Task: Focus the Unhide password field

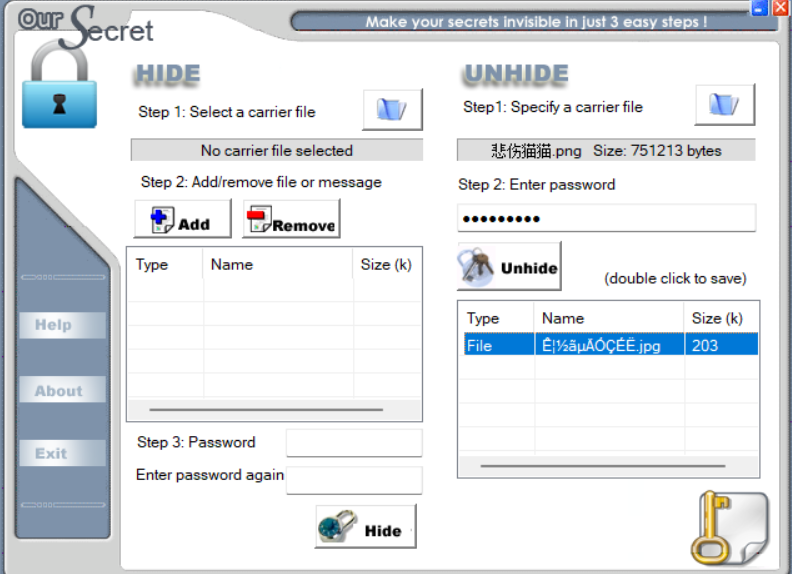Action: pyautogui.click(x=606, y=218)
